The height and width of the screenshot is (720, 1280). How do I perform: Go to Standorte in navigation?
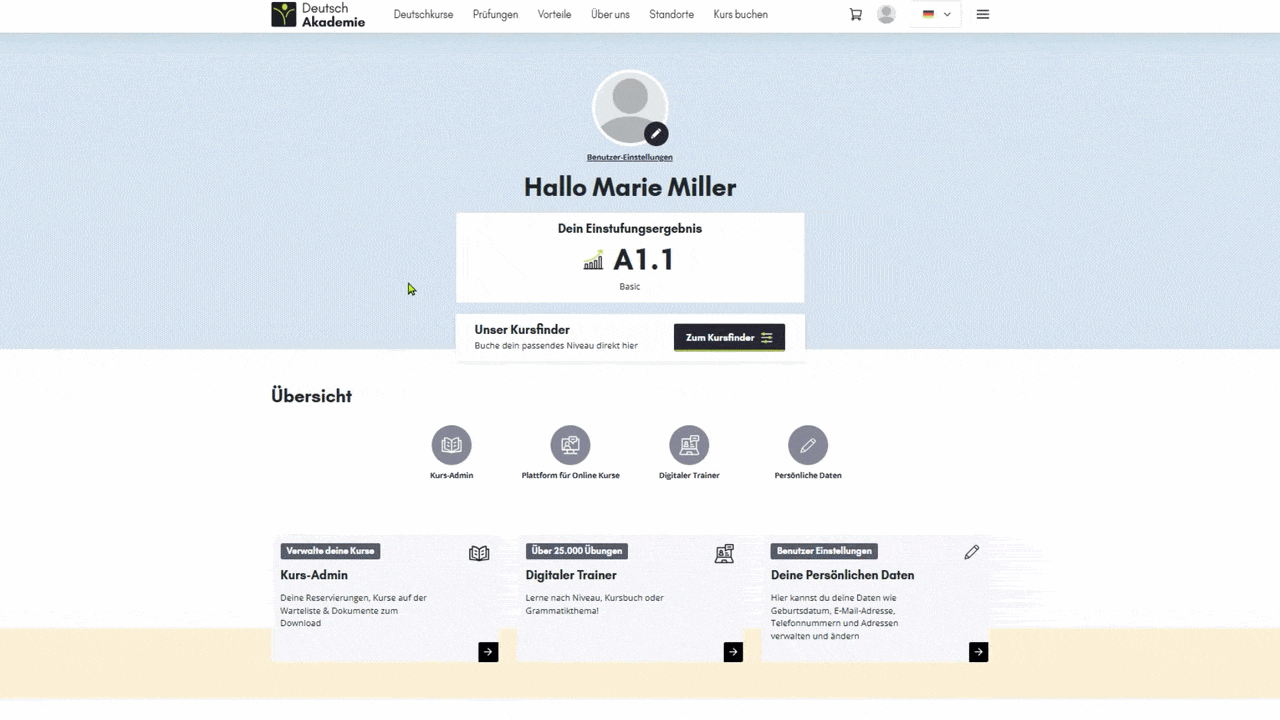tap(671, 15)
